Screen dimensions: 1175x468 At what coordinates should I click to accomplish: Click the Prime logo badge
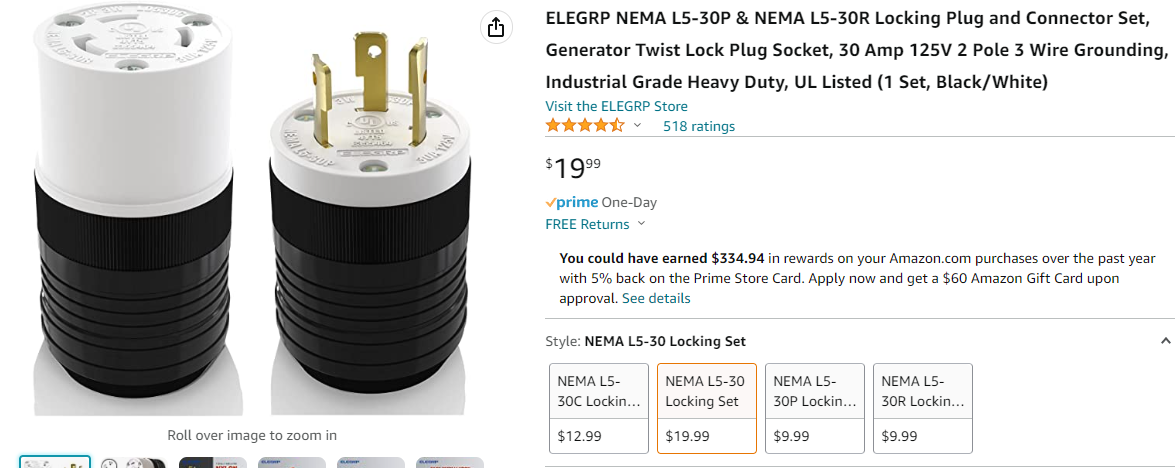(571, 202)
